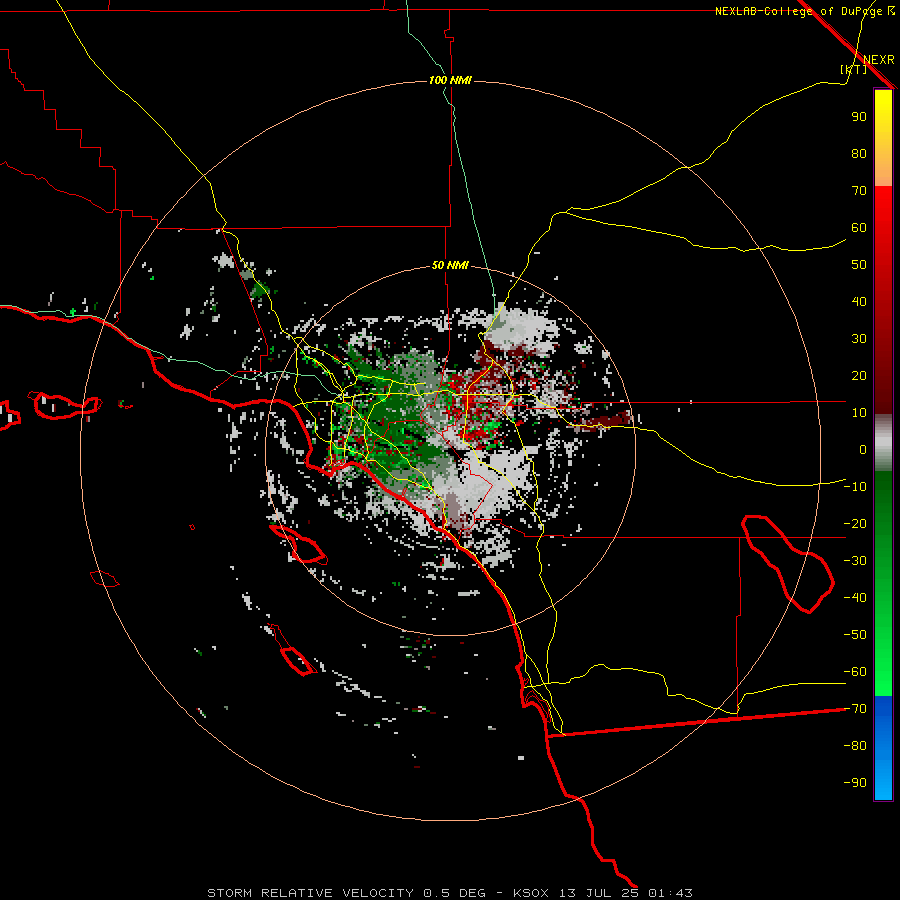Click the "STORM RELATIVE VELOCITY 0.5 DEG" caption
900x900 pixels.
[x=346, y=893]
